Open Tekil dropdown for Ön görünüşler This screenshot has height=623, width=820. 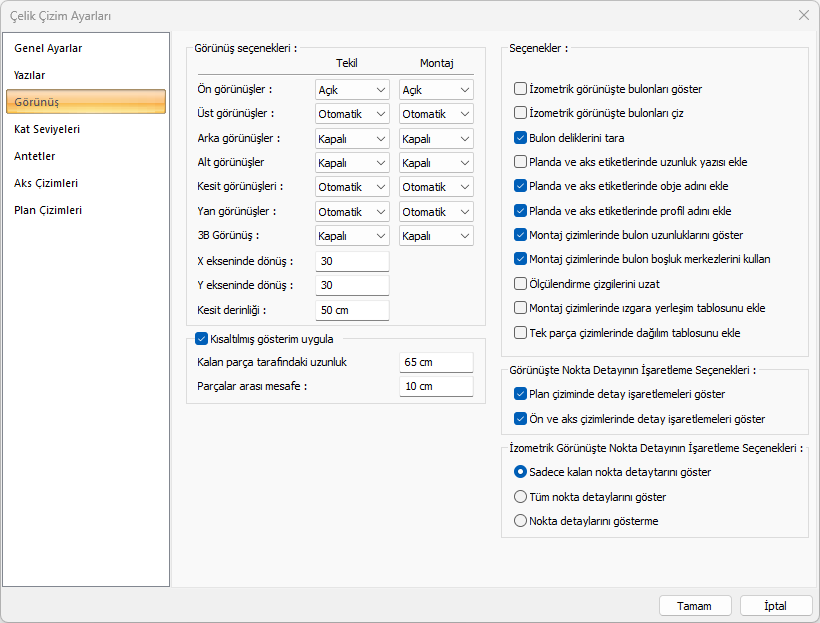pos(352,90)
